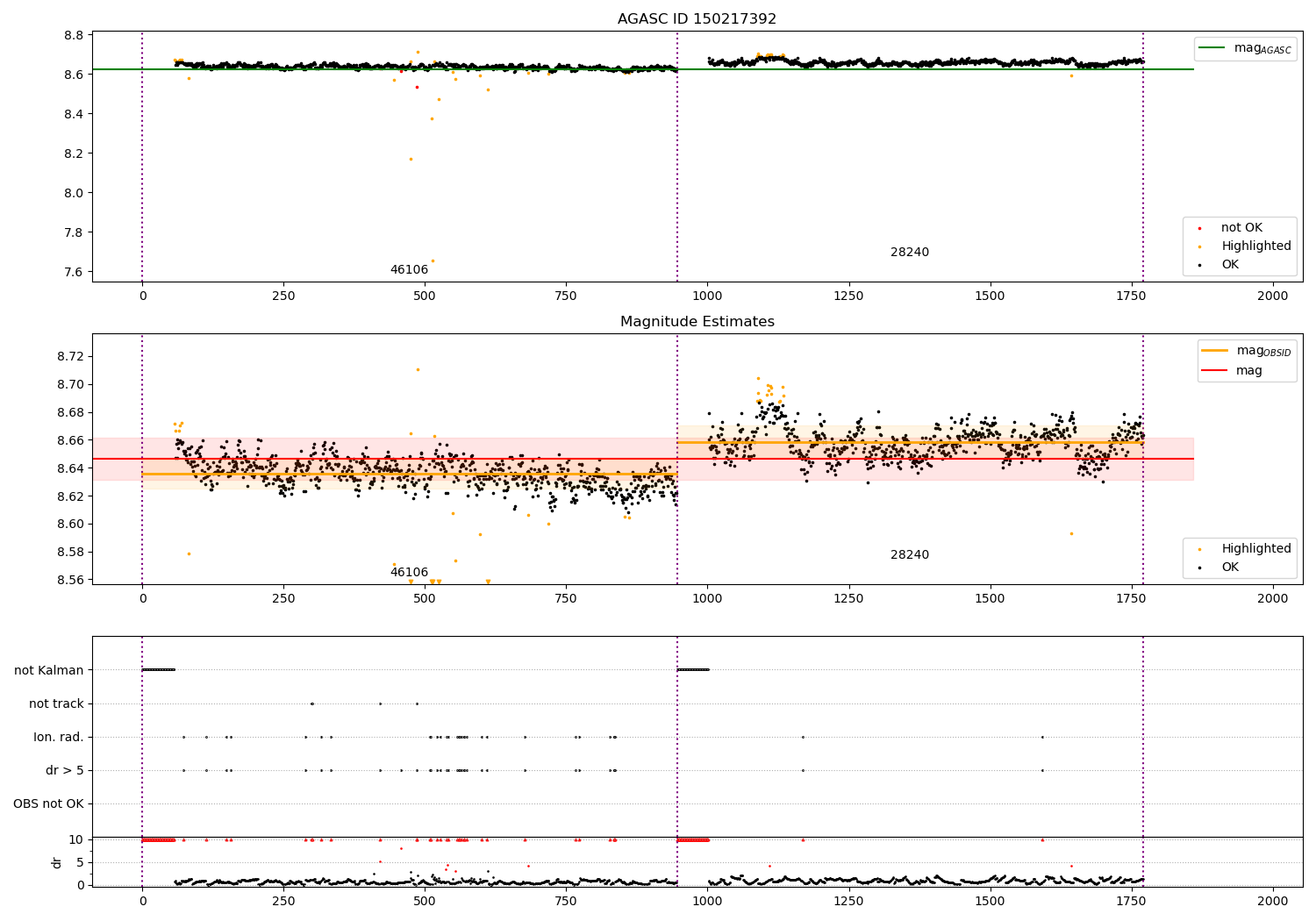Select 46106 label in Magnitude Estimates plot
The image size is (1316, 921).
point(409,573)
